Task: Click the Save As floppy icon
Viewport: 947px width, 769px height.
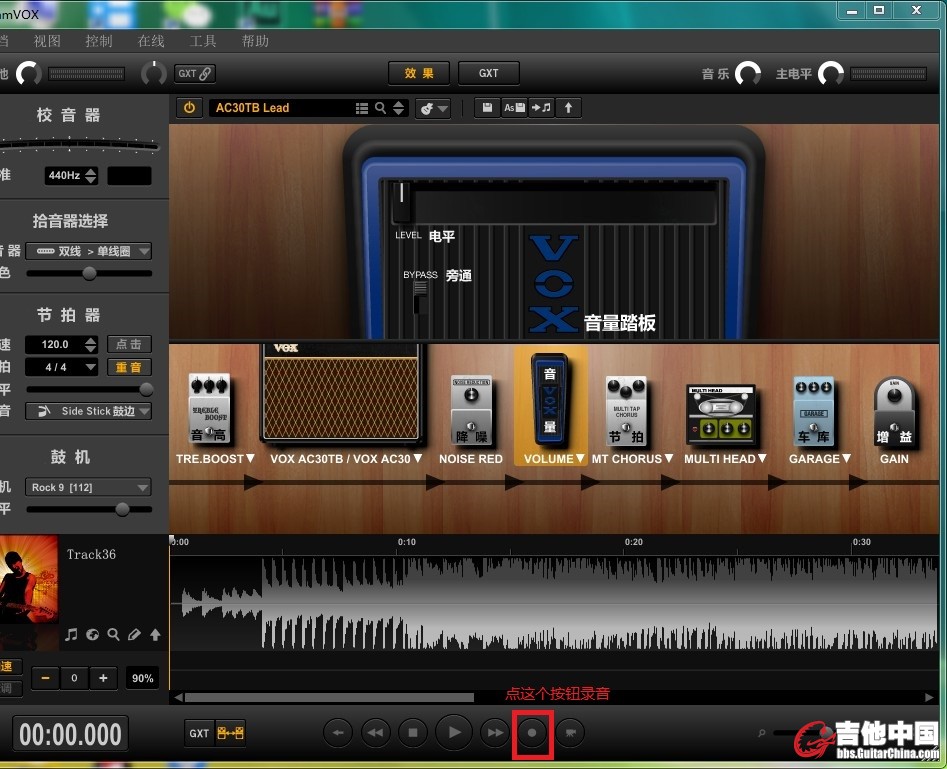Action: click(514, 108)
